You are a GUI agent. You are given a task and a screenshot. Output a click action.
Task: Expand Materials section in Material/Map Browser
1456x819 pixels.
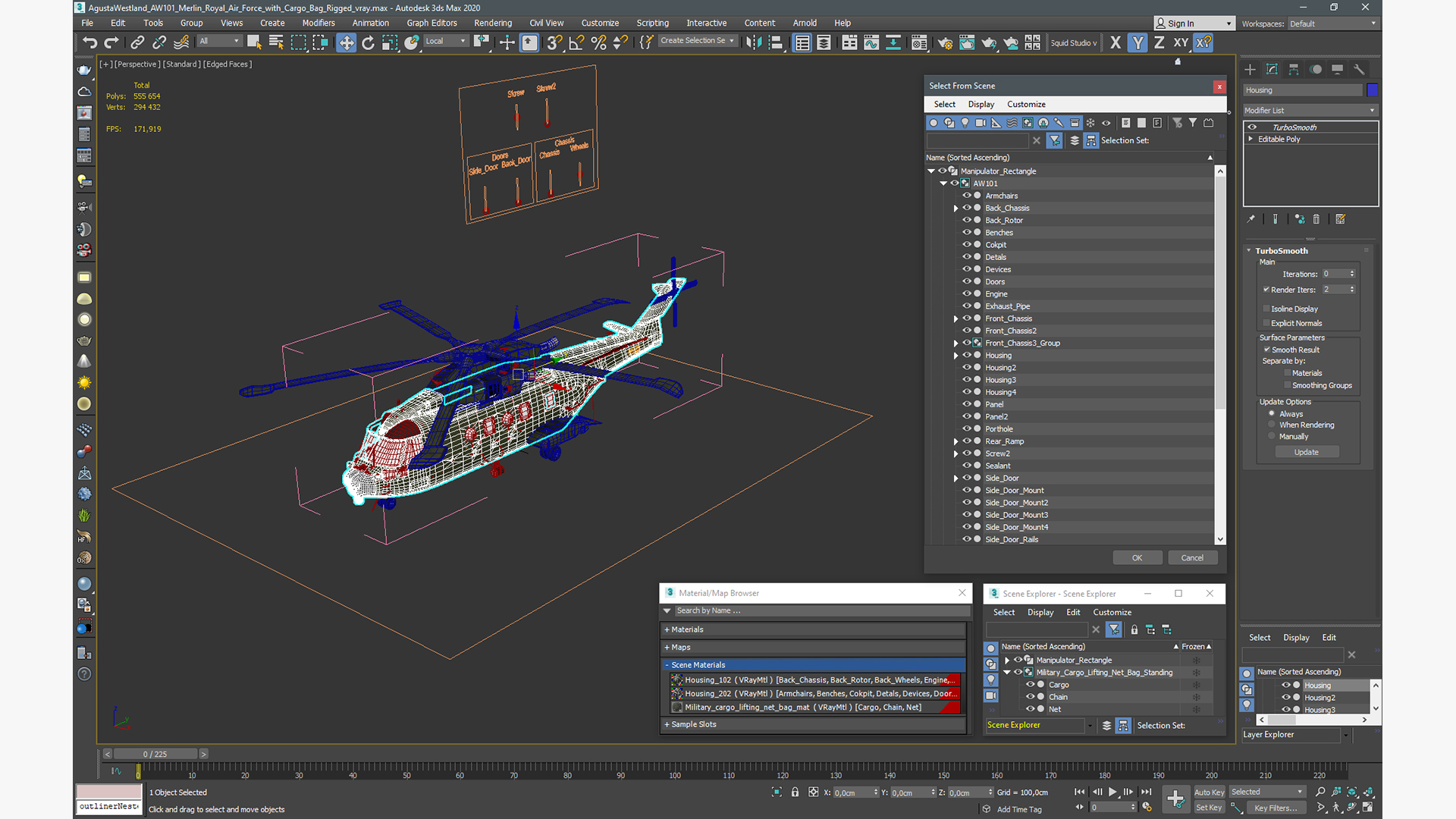tap(813, 629)
